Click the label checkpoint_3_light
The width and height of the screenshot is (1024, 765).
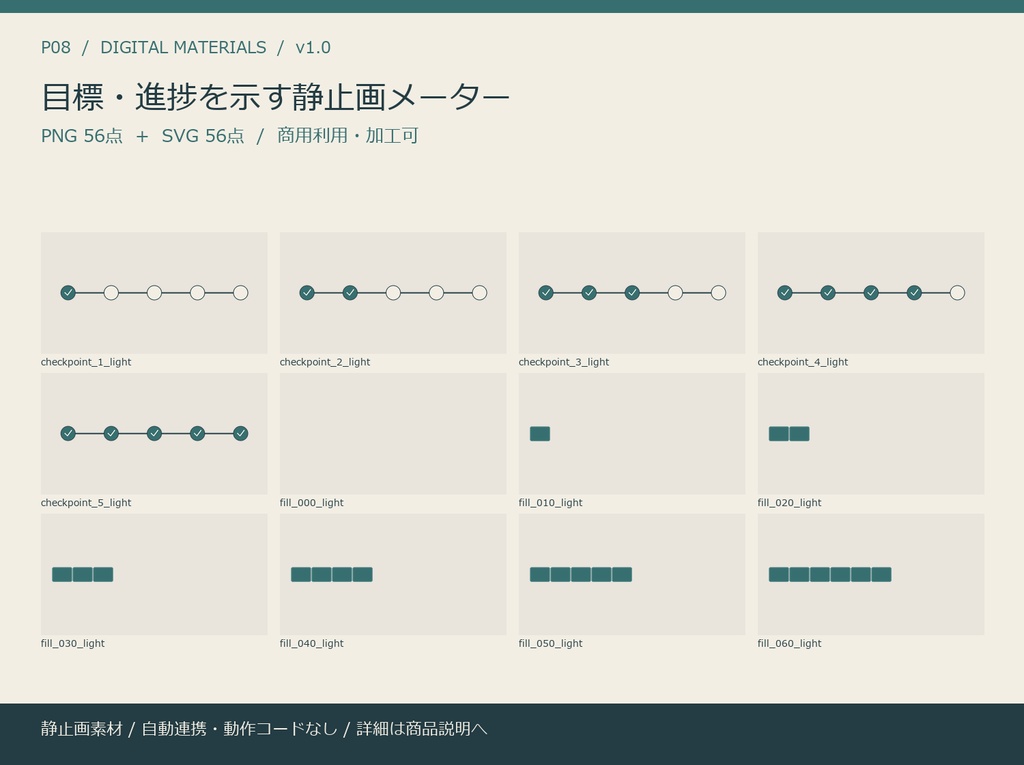tap(564, 362)
